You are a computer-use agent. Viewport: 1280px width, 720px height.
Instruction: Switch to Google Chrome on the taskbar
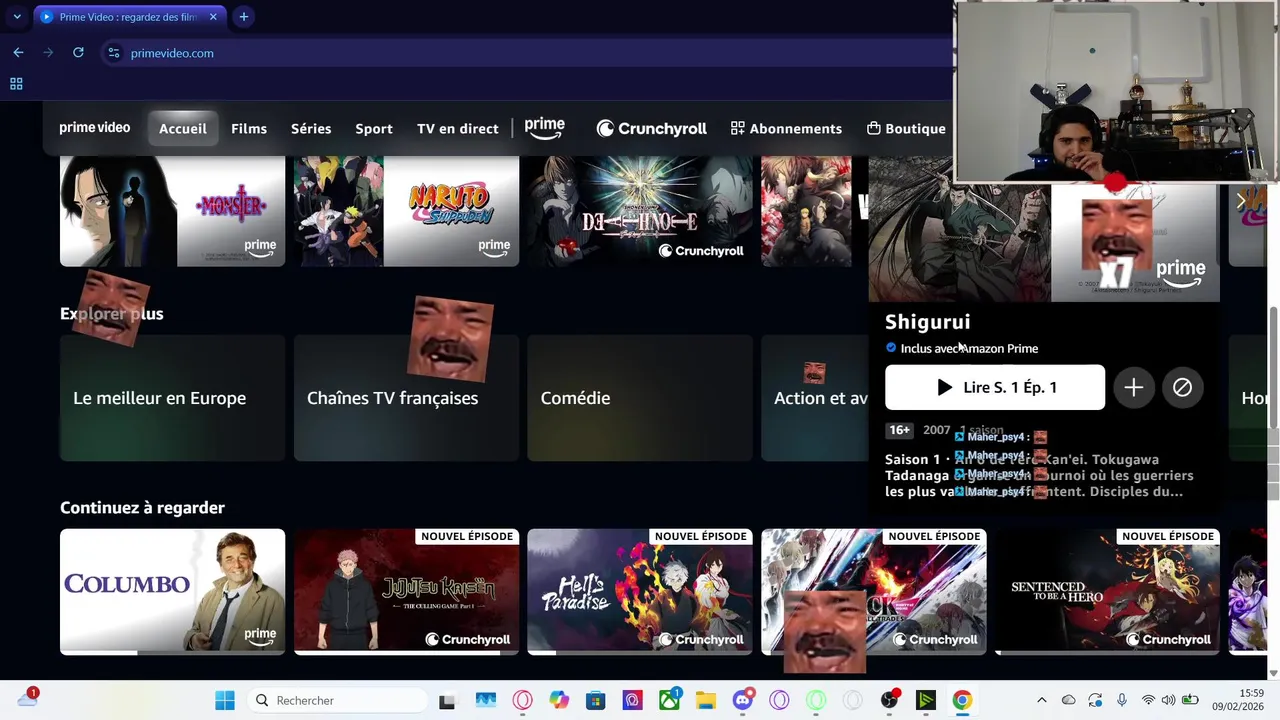tap(962, 700)
